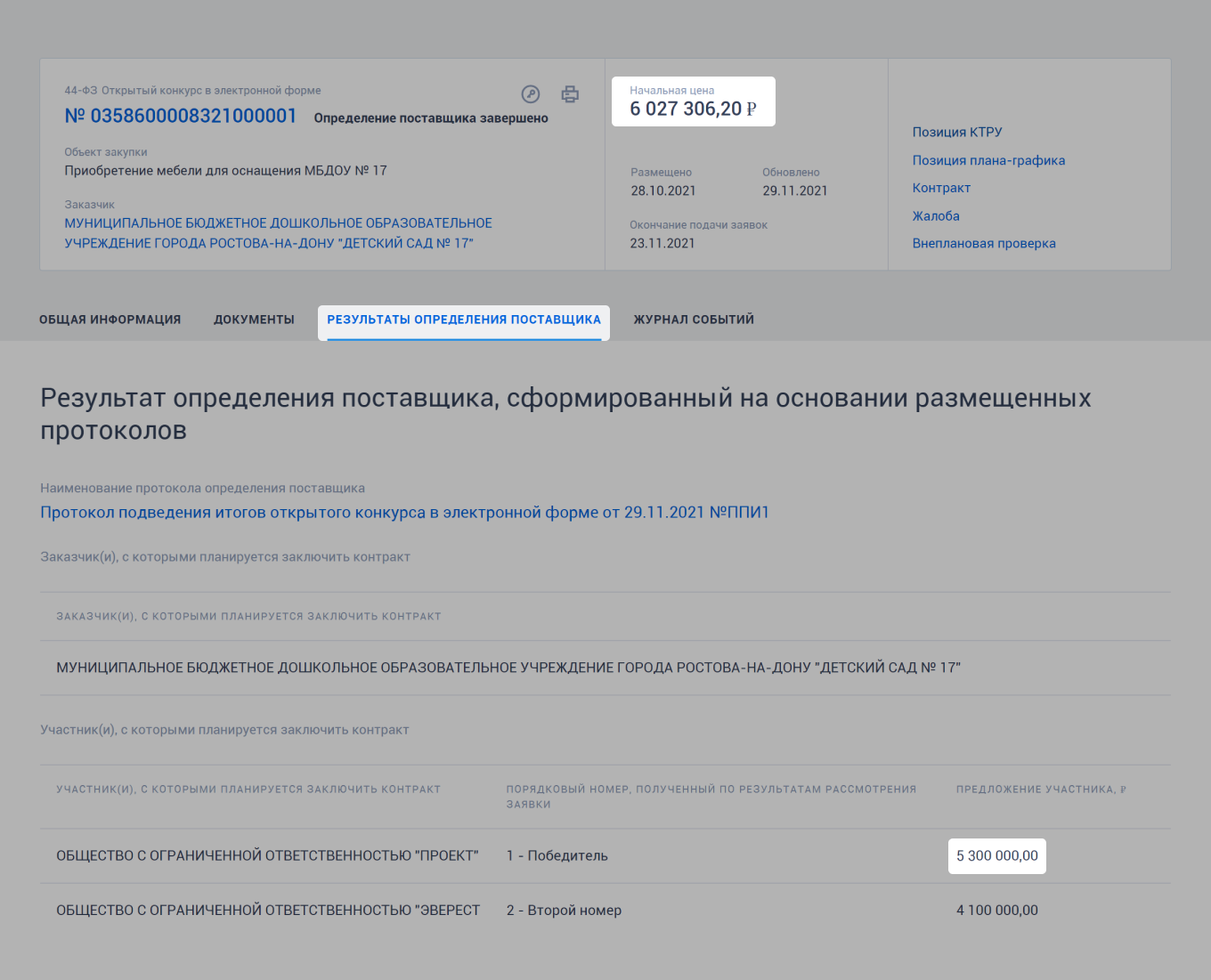Open the Позиция плана-графика link

click(x=988, y=160)
